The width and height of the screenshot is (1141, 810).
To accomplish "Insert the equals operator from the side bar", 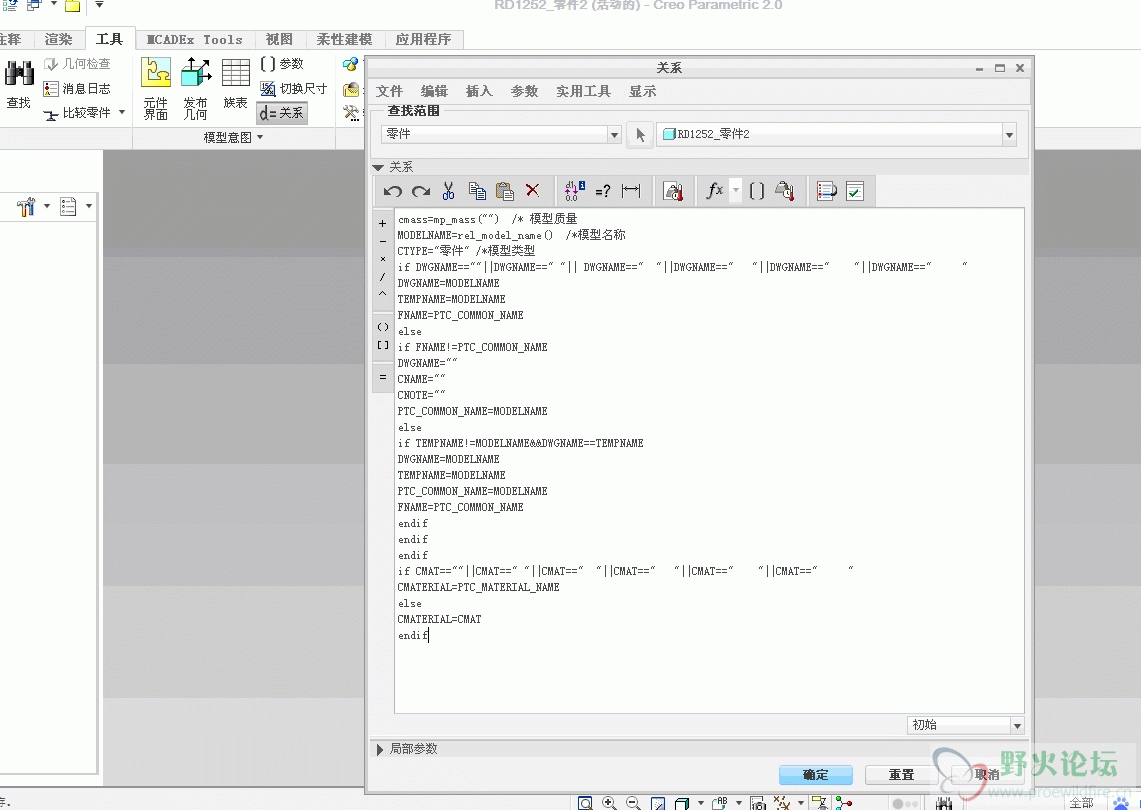I will pos(383,377).
